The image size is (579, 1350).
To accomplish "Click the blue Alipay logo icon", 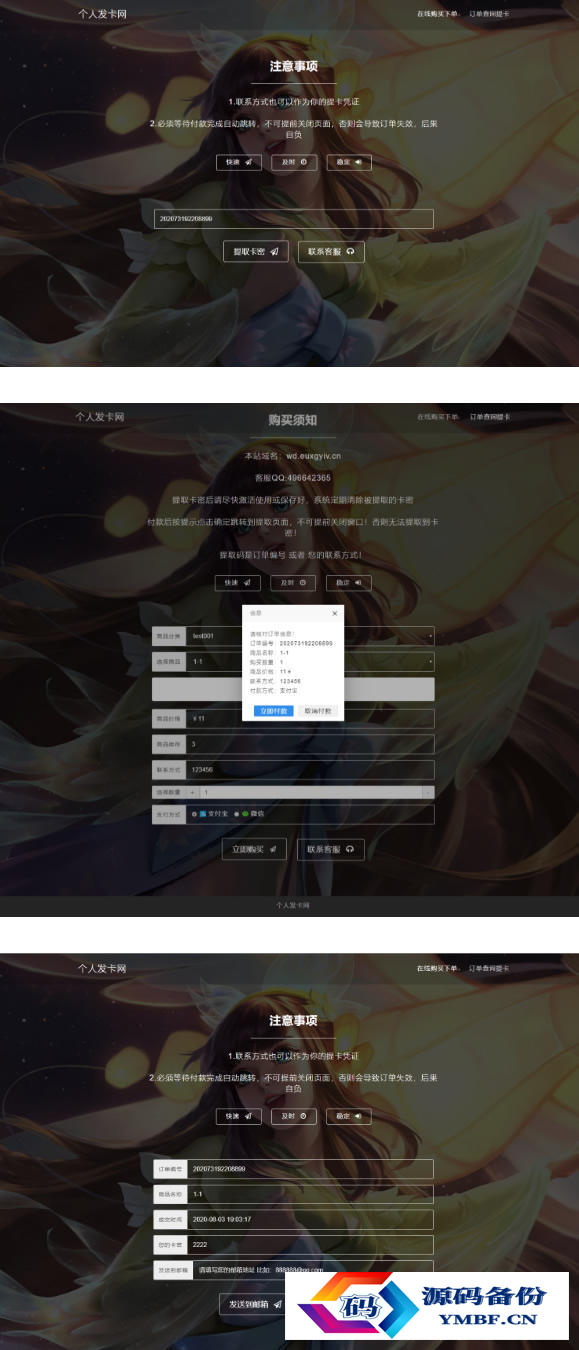I will click(x=203, y=814).
